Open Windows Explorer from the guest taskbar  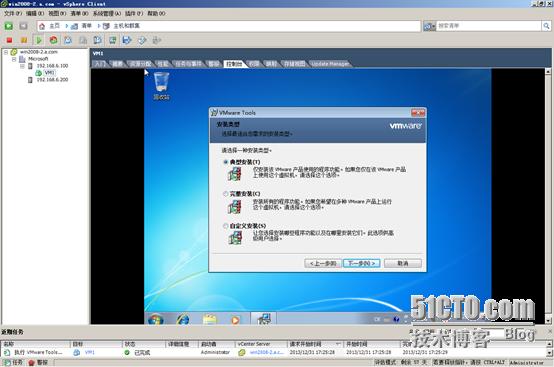pyautogui.click(x=210, y=319)
